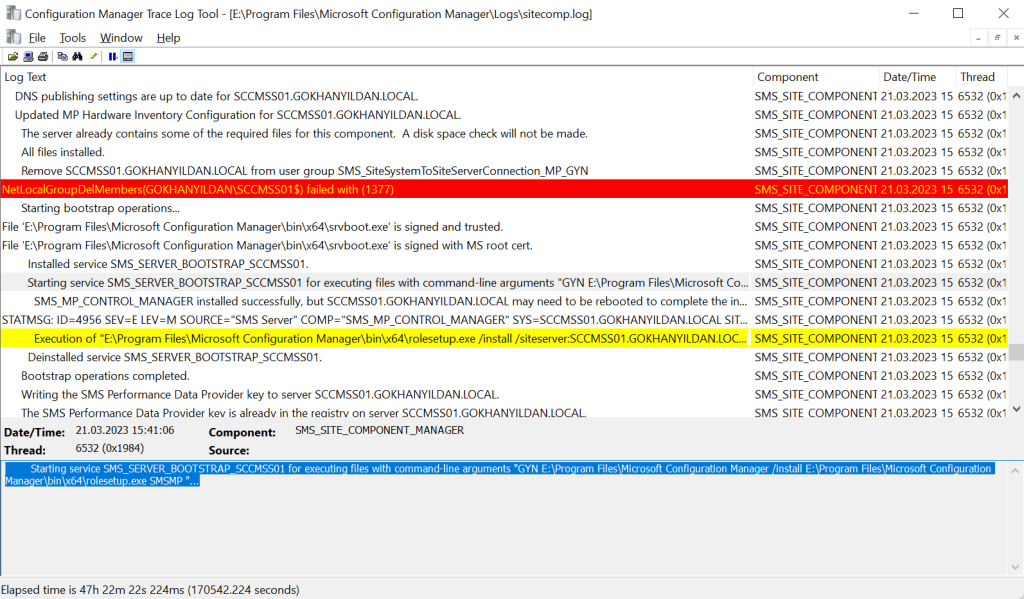Click the highlighted text in the details pane

tap(500, 474)
